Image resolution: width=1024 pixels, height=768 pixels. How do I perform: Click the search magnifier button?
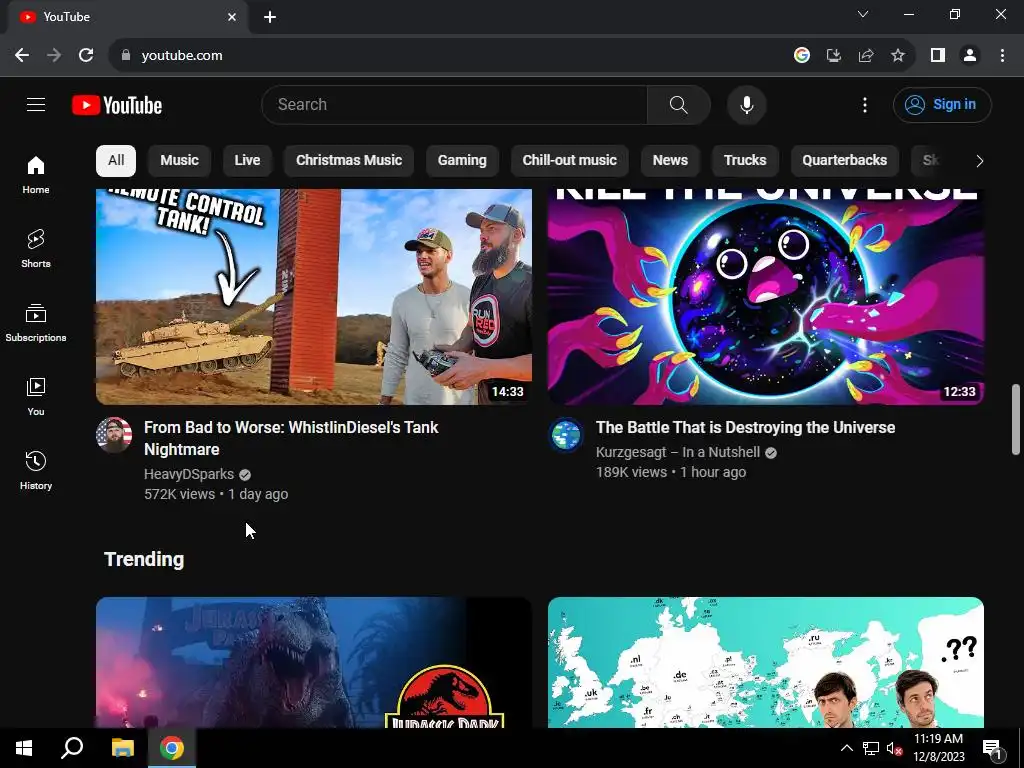[679, 104]
